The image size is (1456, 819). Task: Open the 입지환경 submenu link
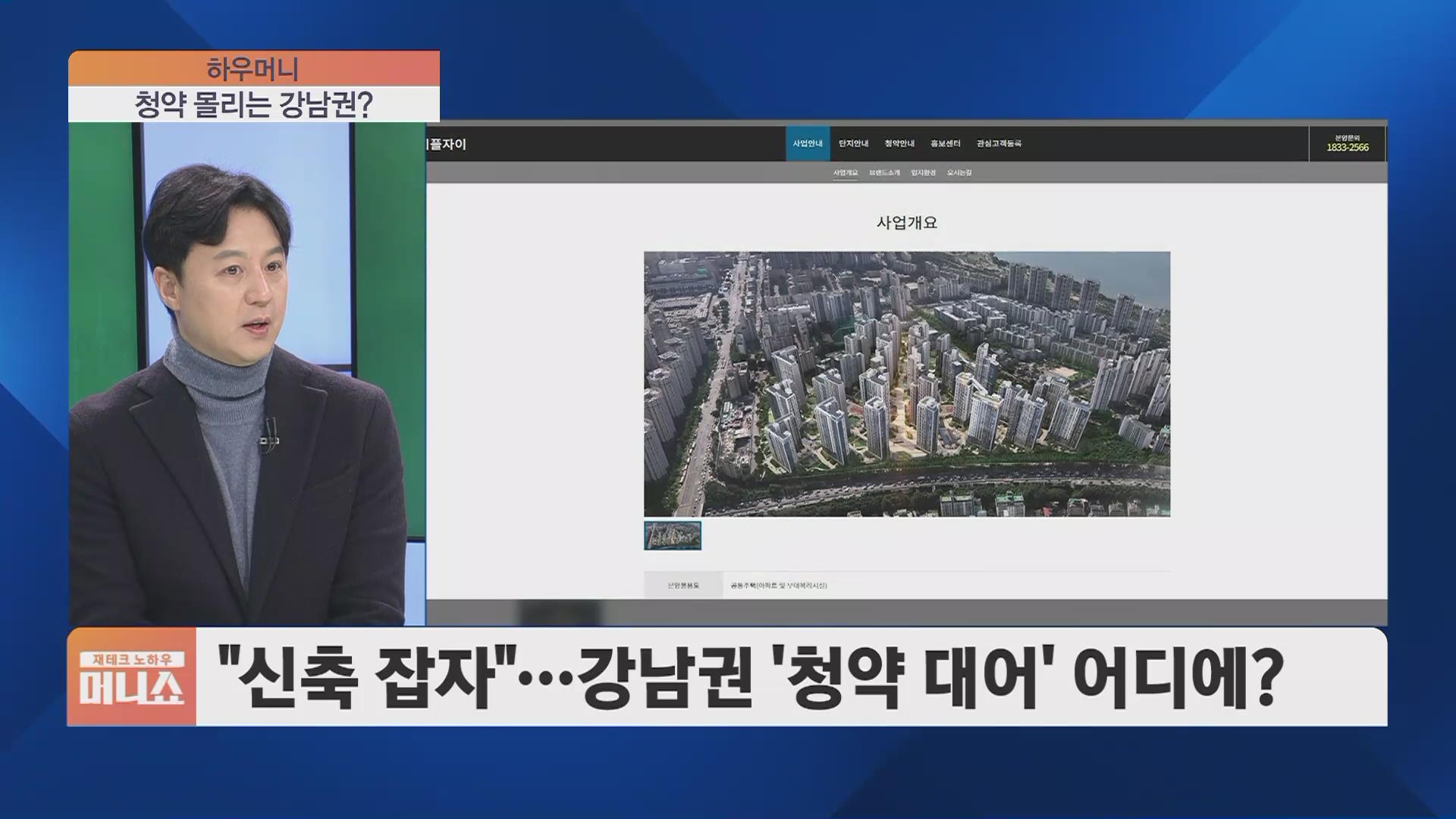923,173
